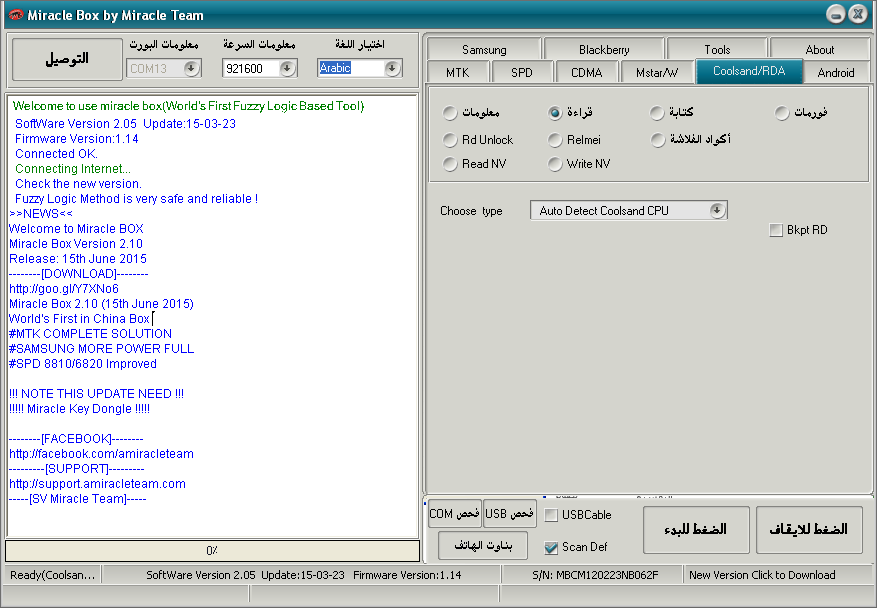Click the http://goo.gl/Y7XNo6 download link text
The width and height of the screenshot is (877, 608).
64,289
